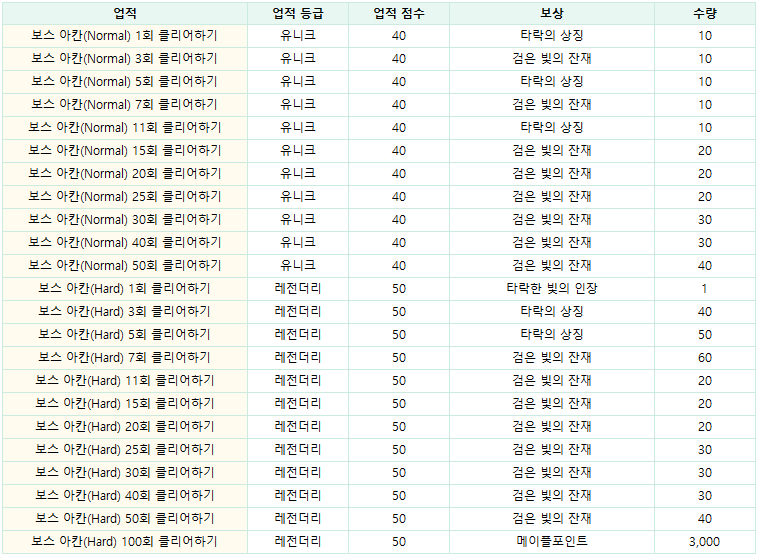Screen dimensions: 758x556
Task: Click '레전더리' grade in Hard 100회 row
Action: click(x=298, y=541)
